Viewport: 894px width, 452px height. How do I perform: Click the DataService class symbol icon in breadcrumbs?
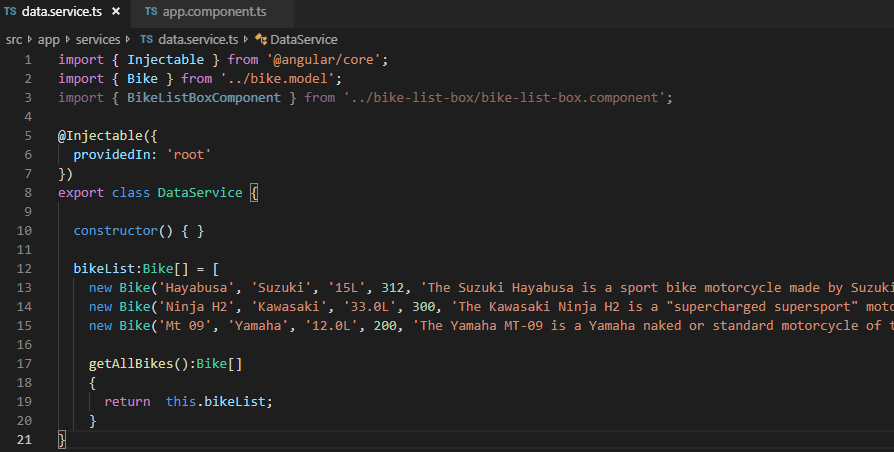[x=261, y=39]
